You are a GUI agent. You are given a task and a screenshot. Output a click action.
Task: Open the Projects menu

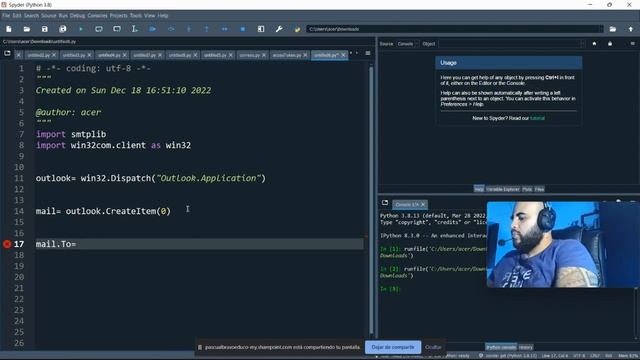(118, 16)
